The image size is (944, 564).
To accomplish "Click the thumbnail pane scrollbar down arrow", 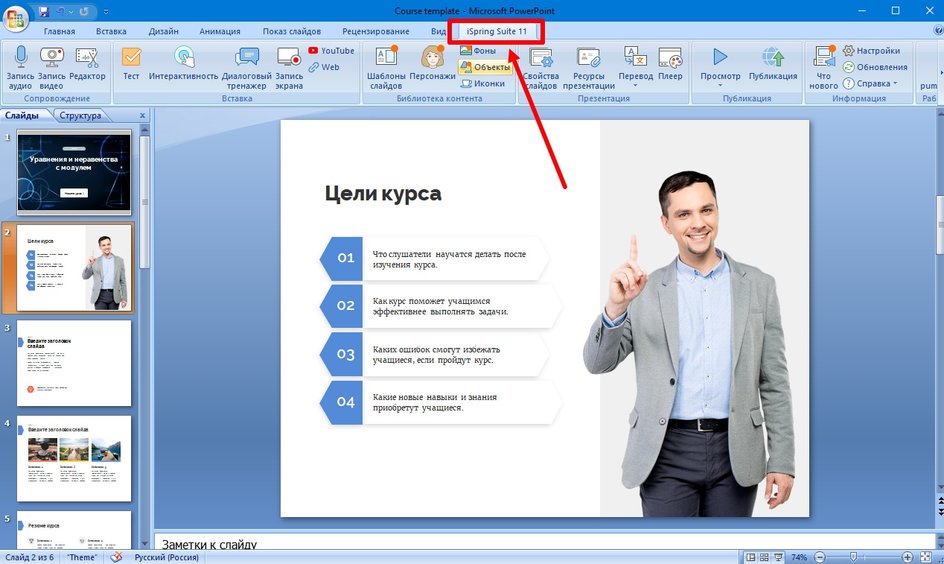I will tap(144, 544).
